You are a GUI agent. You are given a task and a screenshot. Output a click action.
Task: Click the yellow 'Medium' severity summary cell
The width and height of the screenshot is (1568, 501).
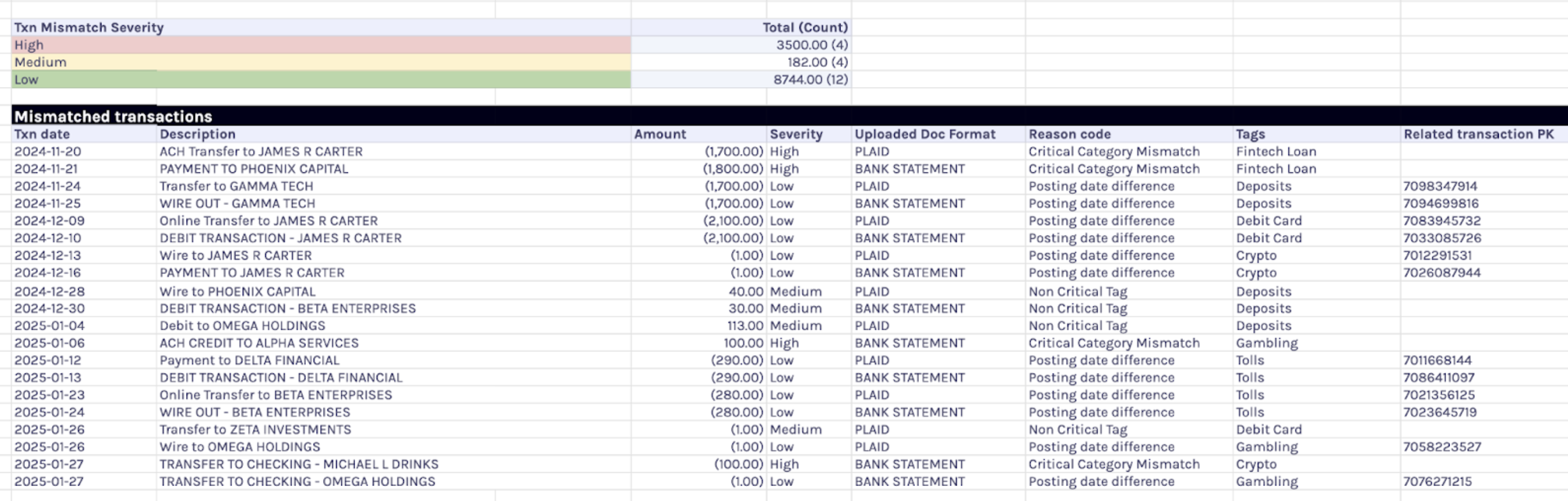[x=321, y=62]
